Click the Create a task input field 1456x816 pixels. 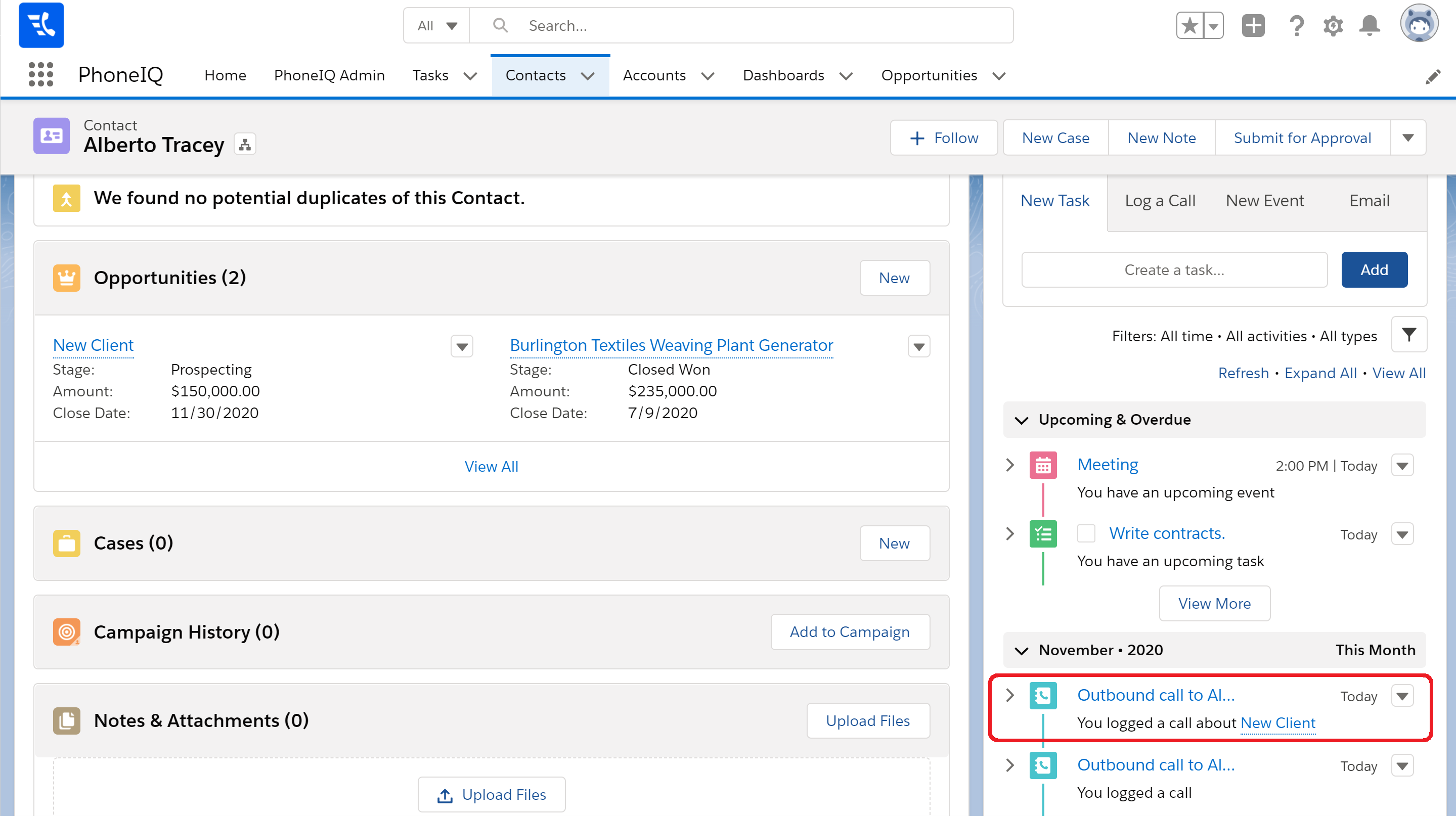pyautogui.click(x=1174, y=270)
